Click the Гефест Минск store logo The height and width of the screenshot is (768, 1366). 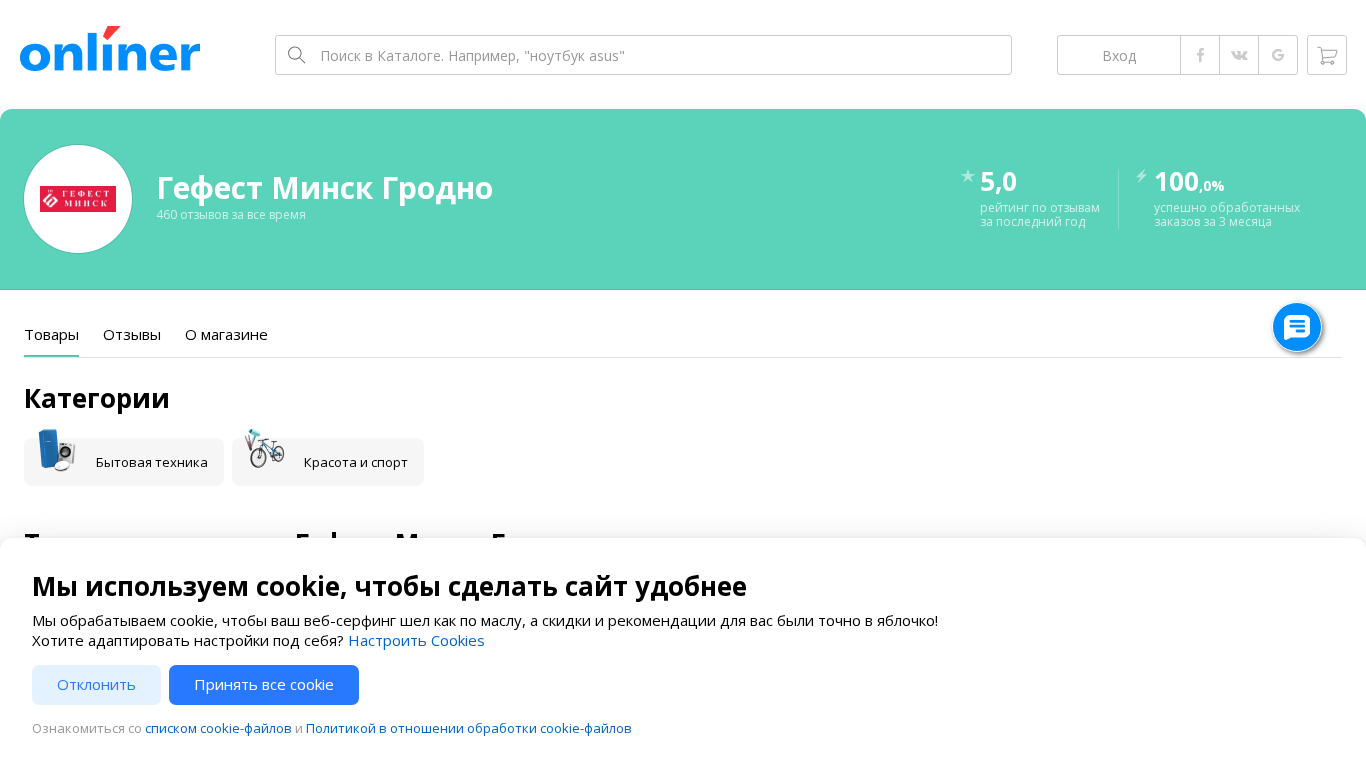(78, 199)
